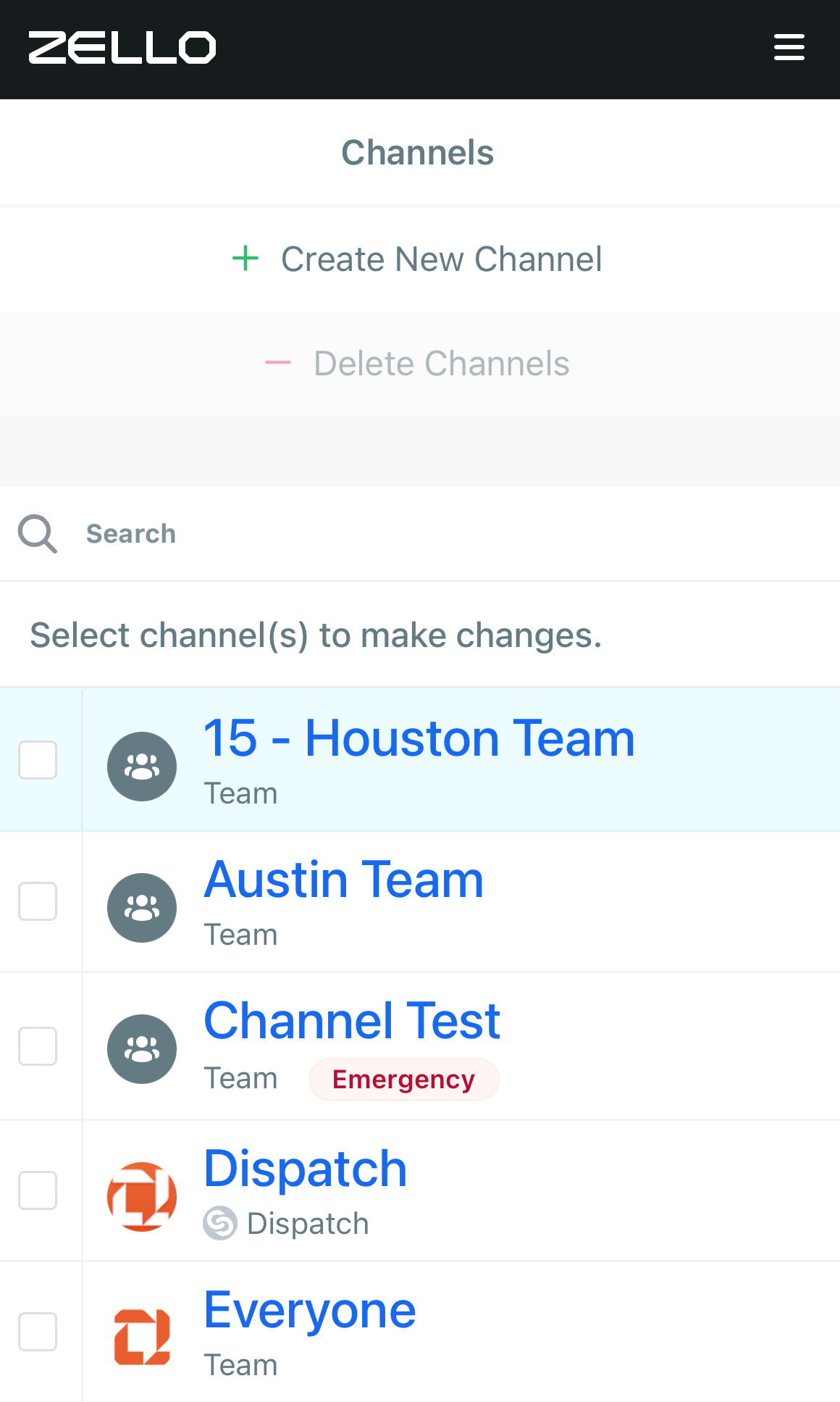Click the Everyone channel avatar

click(142, 1338)
